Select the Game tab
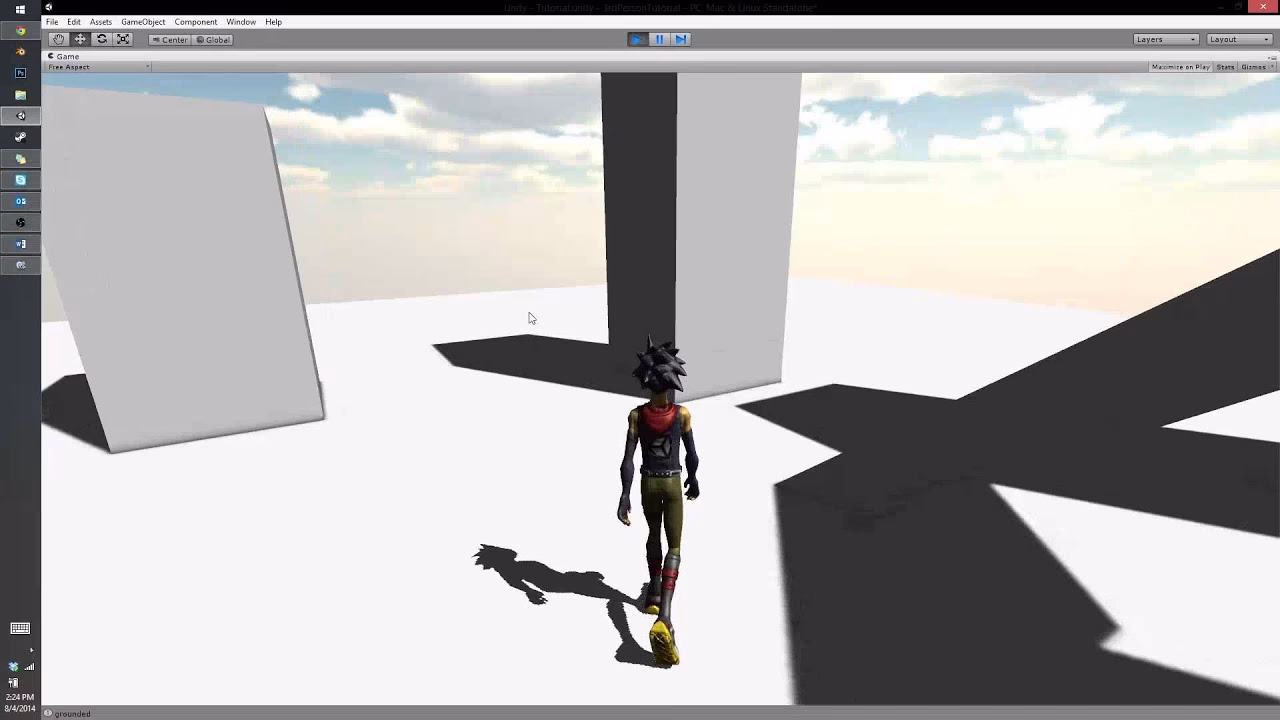Viewport: 1280px width, 720px height. pos(63,57)
